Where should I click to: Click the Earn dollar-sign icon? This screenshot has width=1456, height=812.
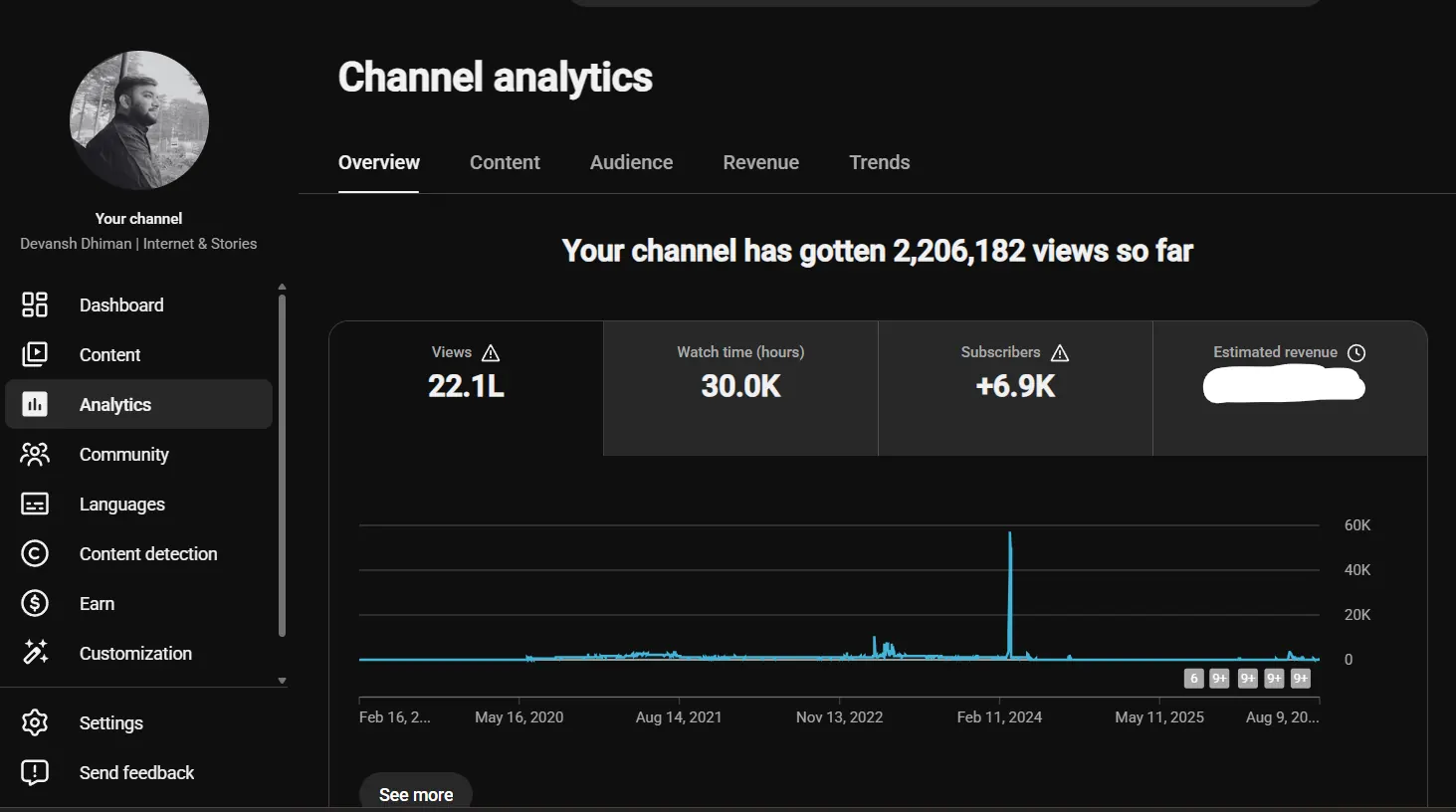35,603
